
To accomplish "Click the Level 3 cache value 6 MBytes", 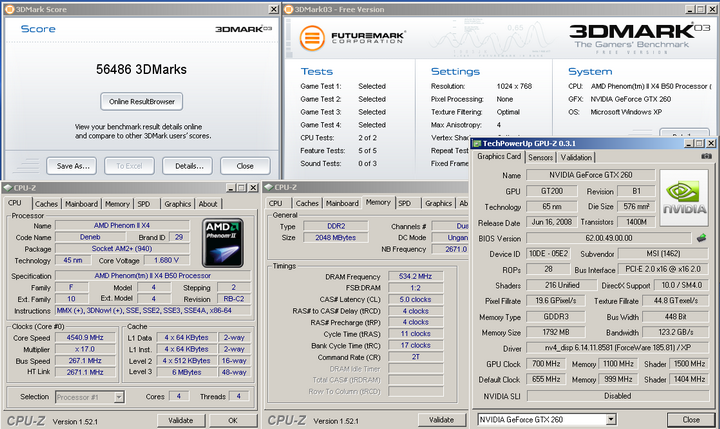I will pyautogui.click(x=187, y=372).
